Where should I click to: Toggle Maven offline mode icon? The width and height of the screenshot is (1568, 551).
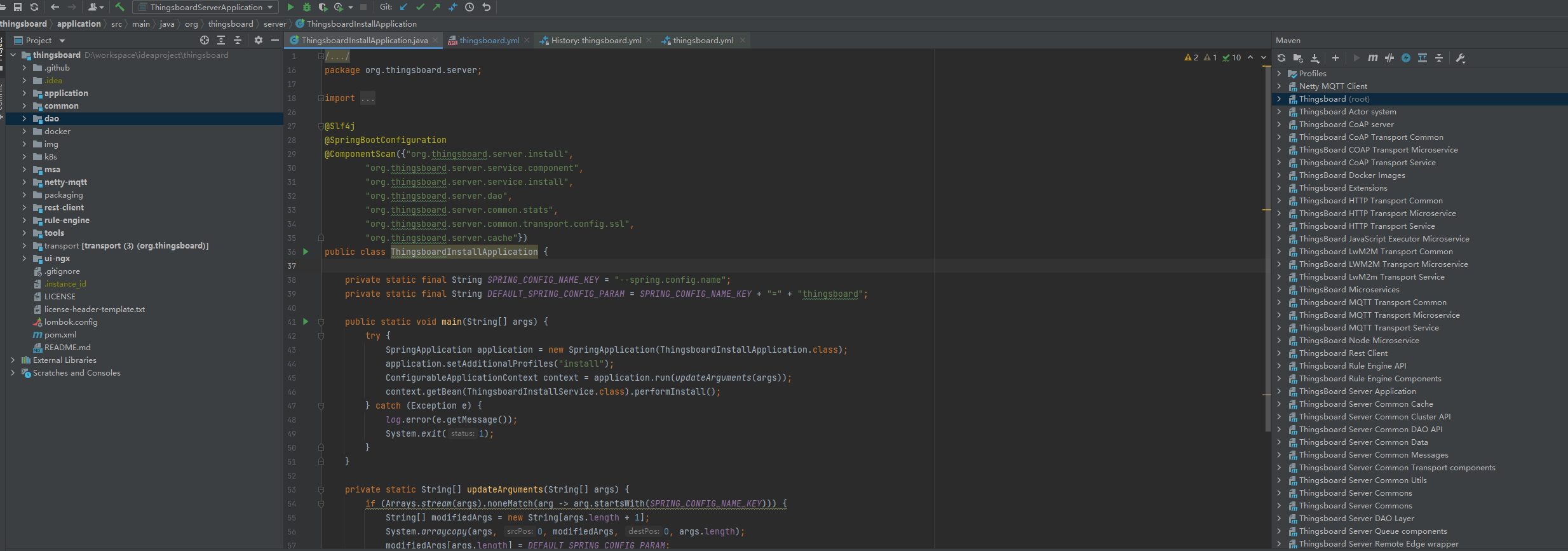click(1389, 58)
